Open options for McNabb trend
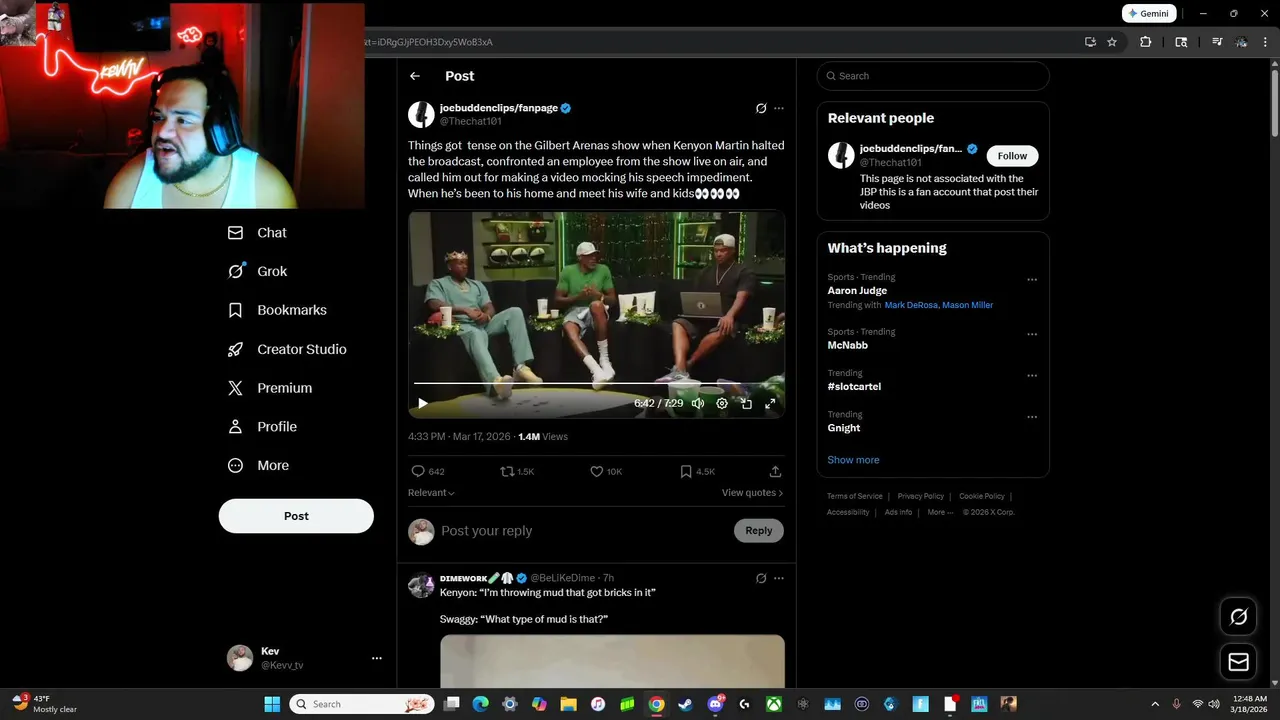 click(1032, 335)
